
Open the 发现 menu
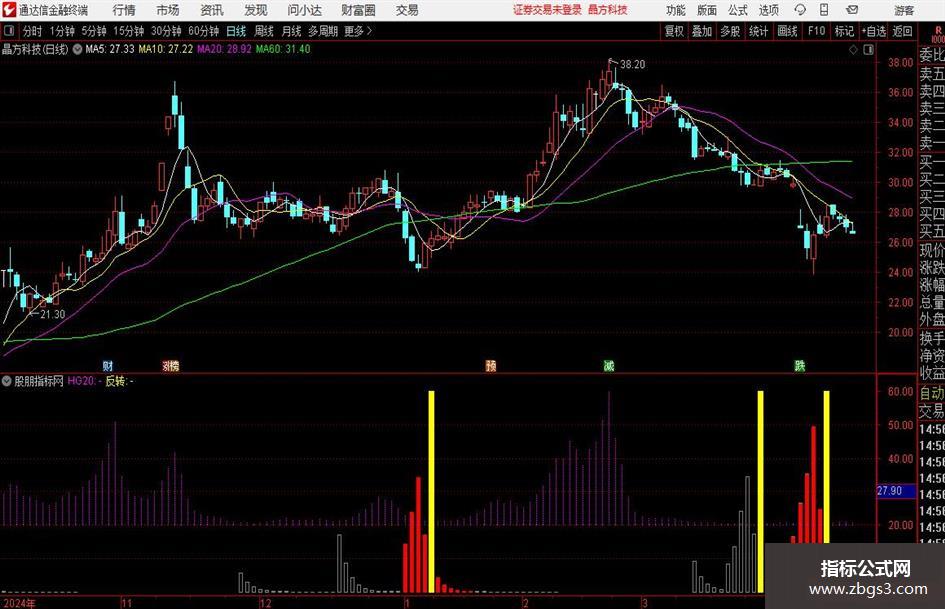(x=256, y=10)
